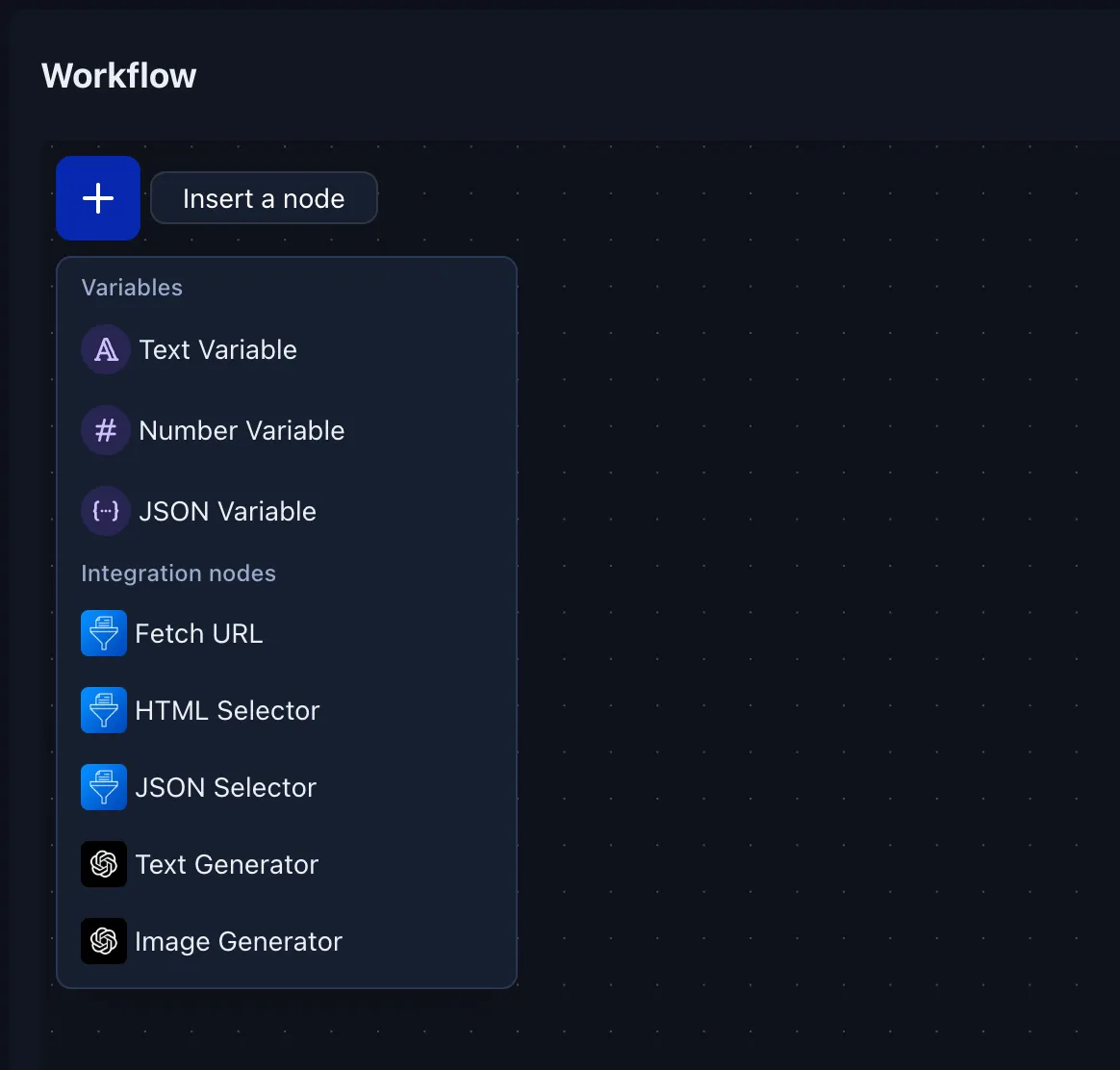Add a JSON Variable node
The image size is (1120, 1070).
(x=287, y=511)
